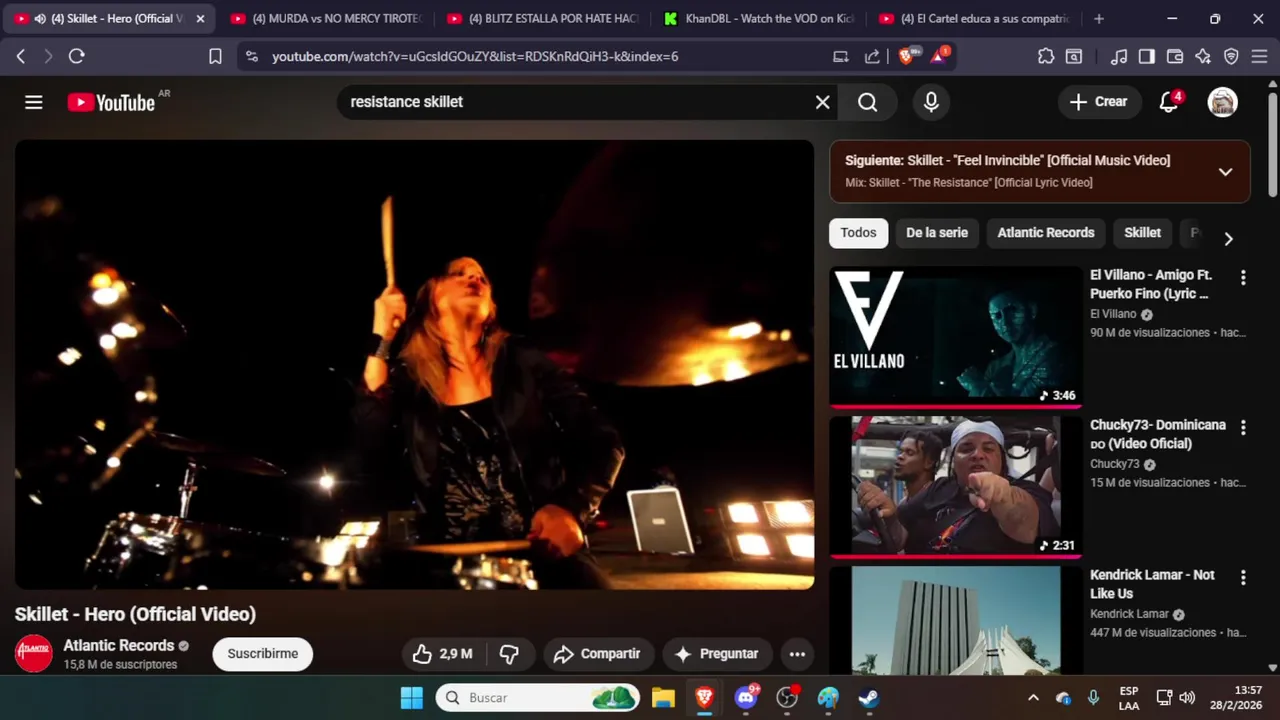Open the Brave Rewards triangle icon
This screenshot has height=720, width=1280.
coord(940,57)
